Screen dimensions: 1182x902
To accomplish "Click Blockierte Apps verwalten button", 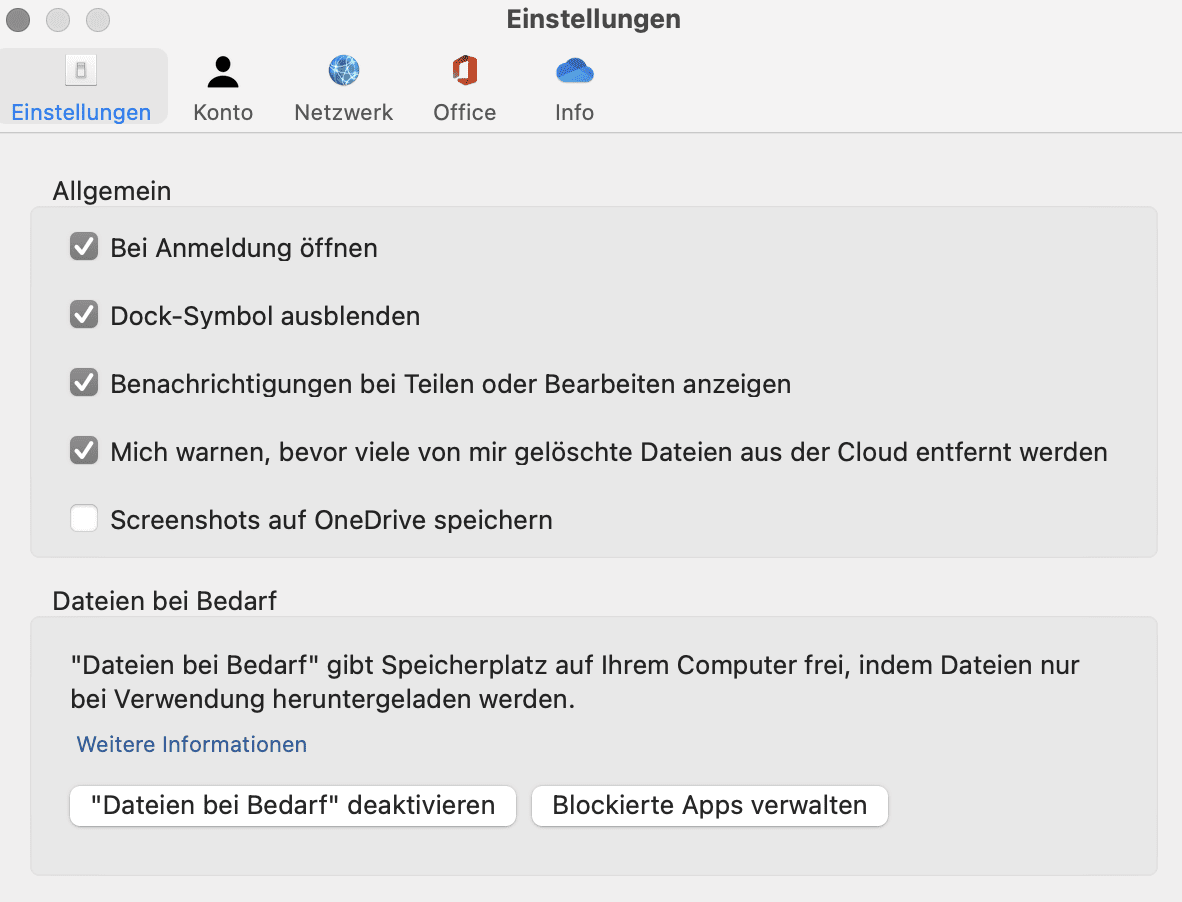I will (709, 806).
